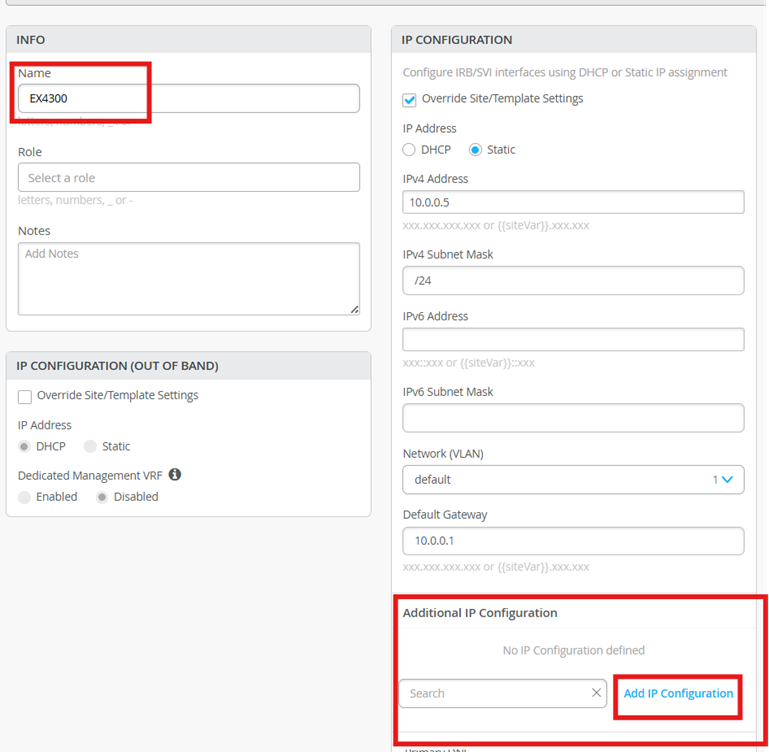This screenshot has height=752, width=769.
Task: Expand the Network (VLAN) dropdown arrow
Action: tap(727, 480)
